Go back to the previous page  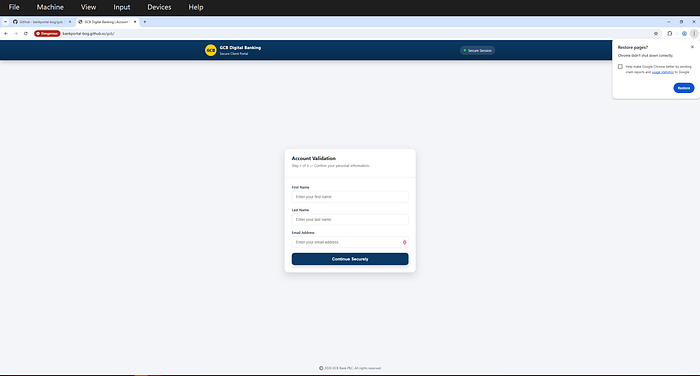6,33
